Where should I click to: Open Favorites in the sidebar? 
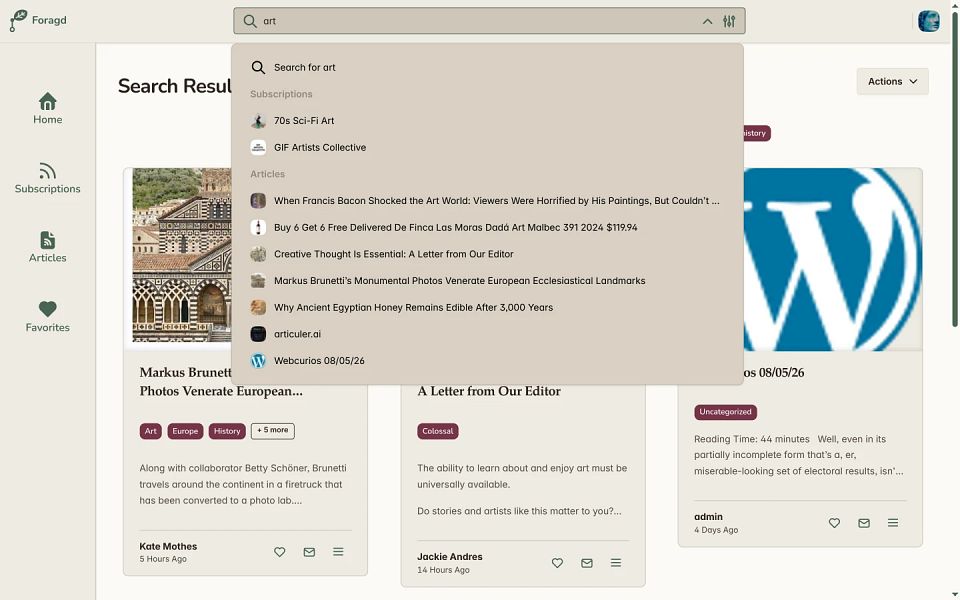[48, 317]
